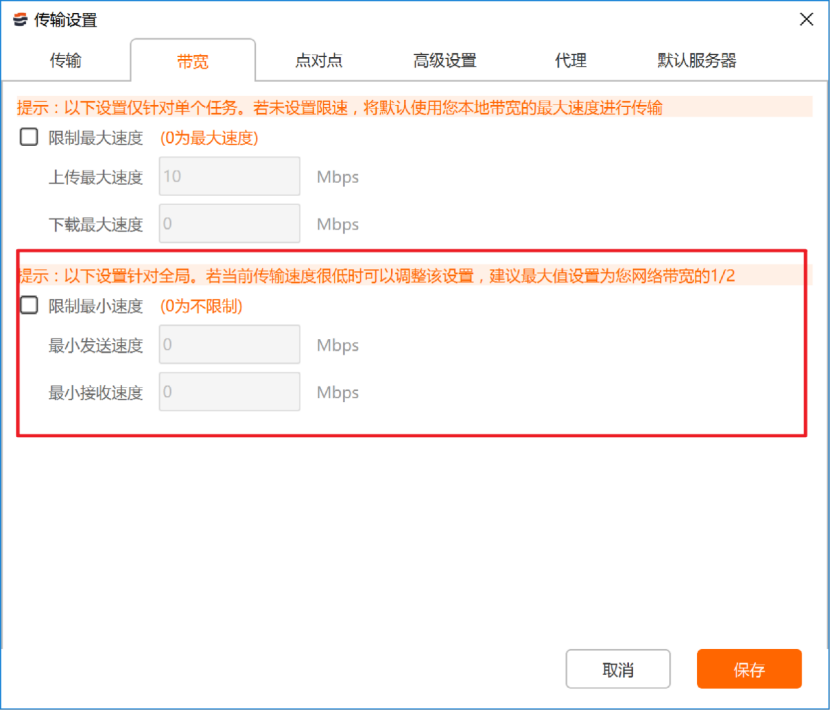Select the 带宽 tab
This screenshot has width=830, height=710.
coord(193,61)
